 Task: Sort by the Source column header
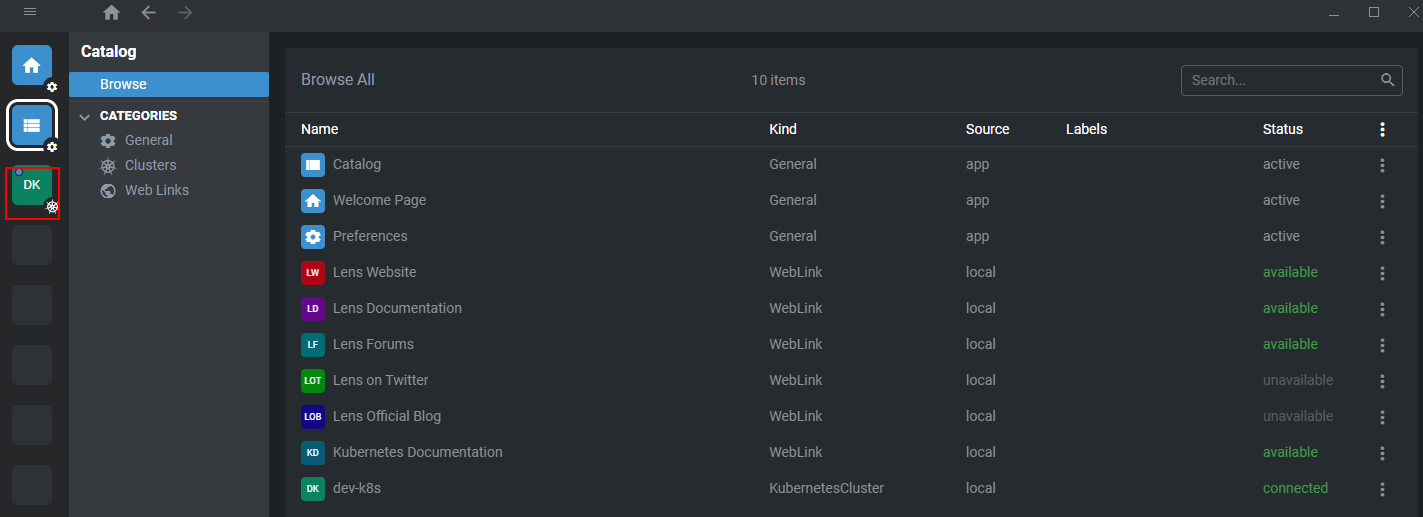[988, 129]
